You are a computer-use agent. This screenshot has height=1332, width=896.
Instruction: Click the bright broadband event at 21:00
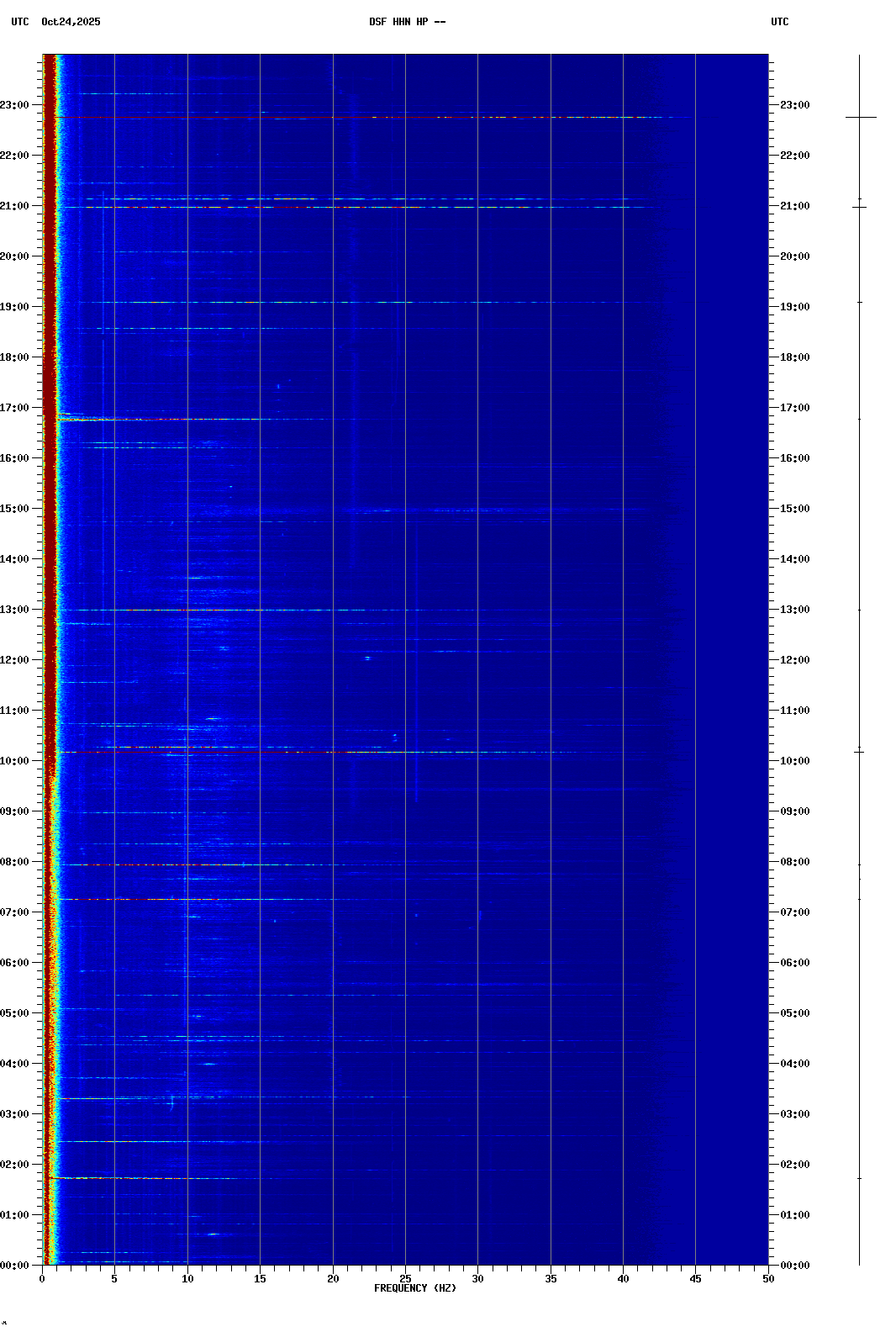point(336,207)
